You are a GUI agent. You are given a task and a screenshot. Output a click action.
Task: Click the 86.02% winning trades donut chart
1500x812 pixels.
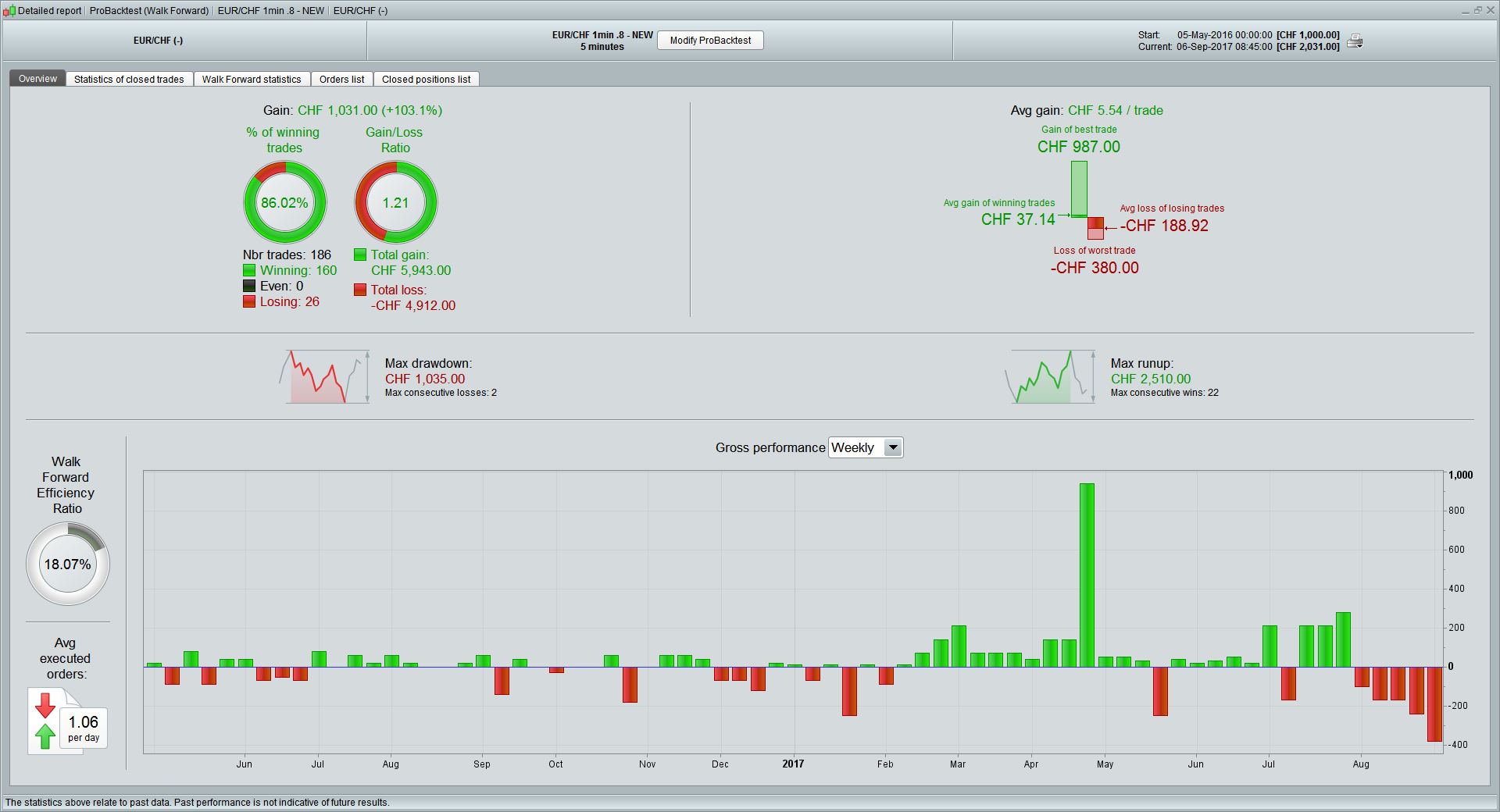tap(285, 202)
